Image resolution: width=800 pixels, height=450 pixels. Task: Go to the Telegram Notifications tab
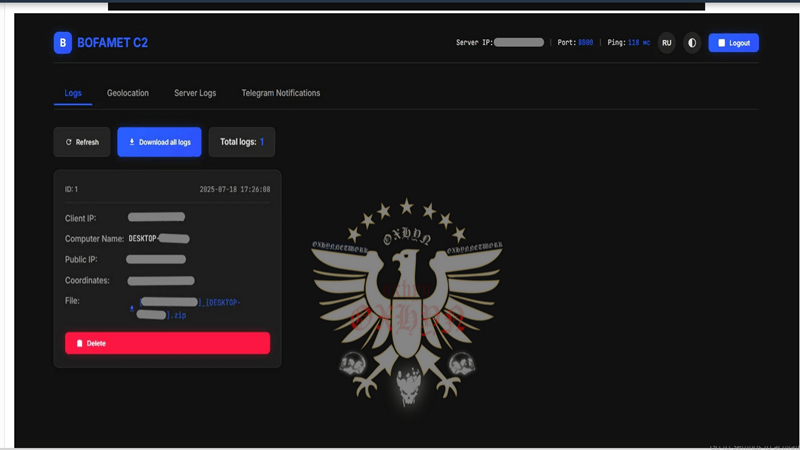pos(281,93)
